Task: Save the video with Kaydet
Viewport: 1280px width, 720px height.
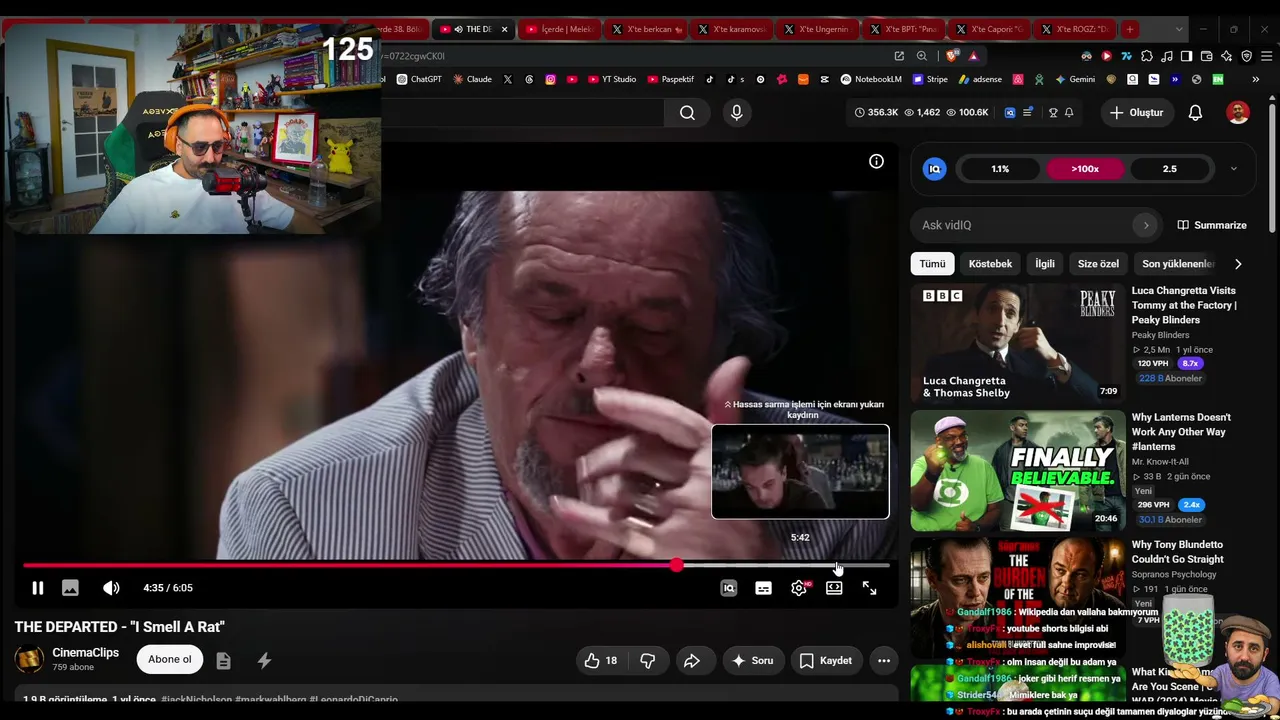Action: tap(826, 660)
